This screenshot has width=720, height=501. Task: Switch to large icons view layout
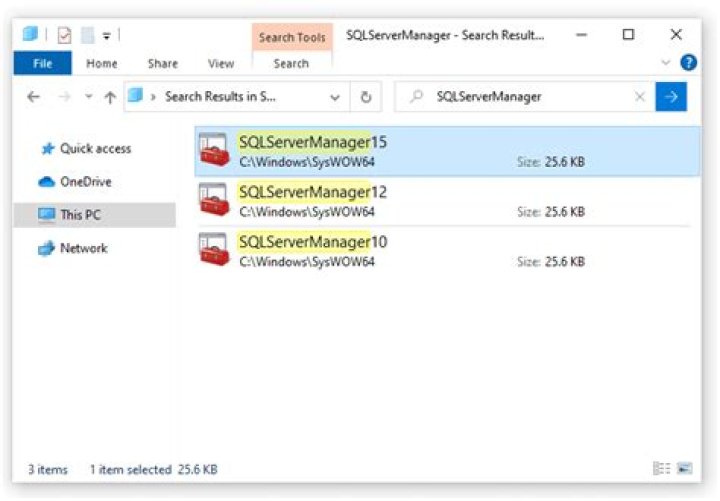(x=685, y=468)
